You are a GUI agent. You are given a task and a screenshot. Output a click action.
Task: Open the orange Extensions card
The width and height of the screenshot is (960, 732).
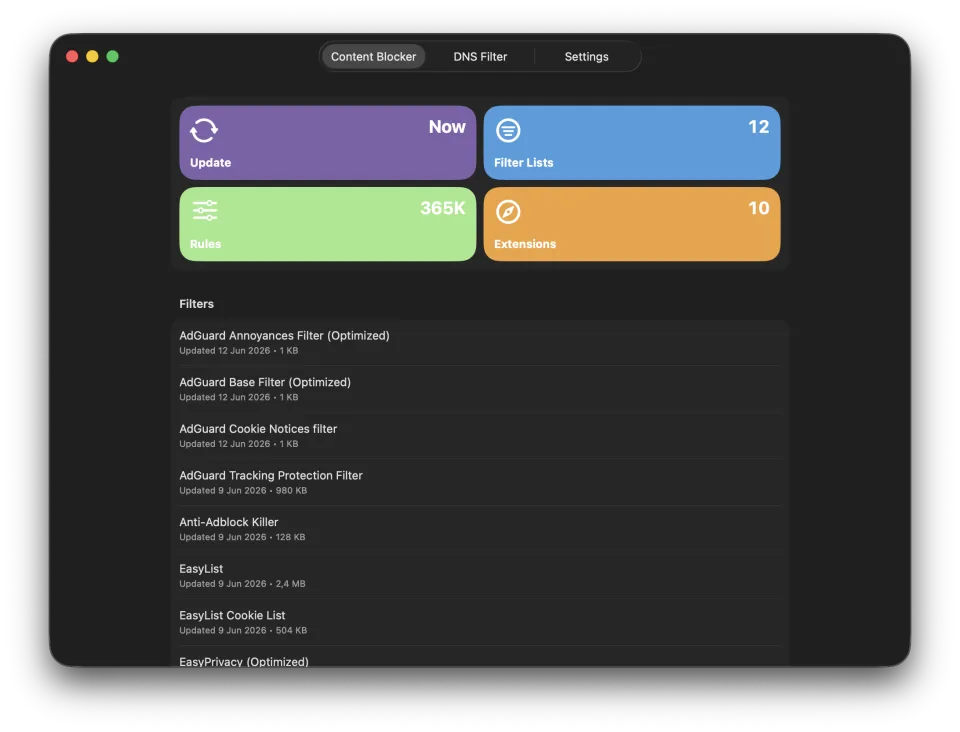(632, 224)
